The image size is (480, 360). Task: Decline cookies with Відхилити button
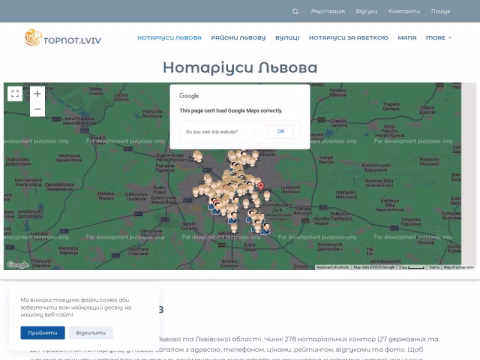[91, 333]
